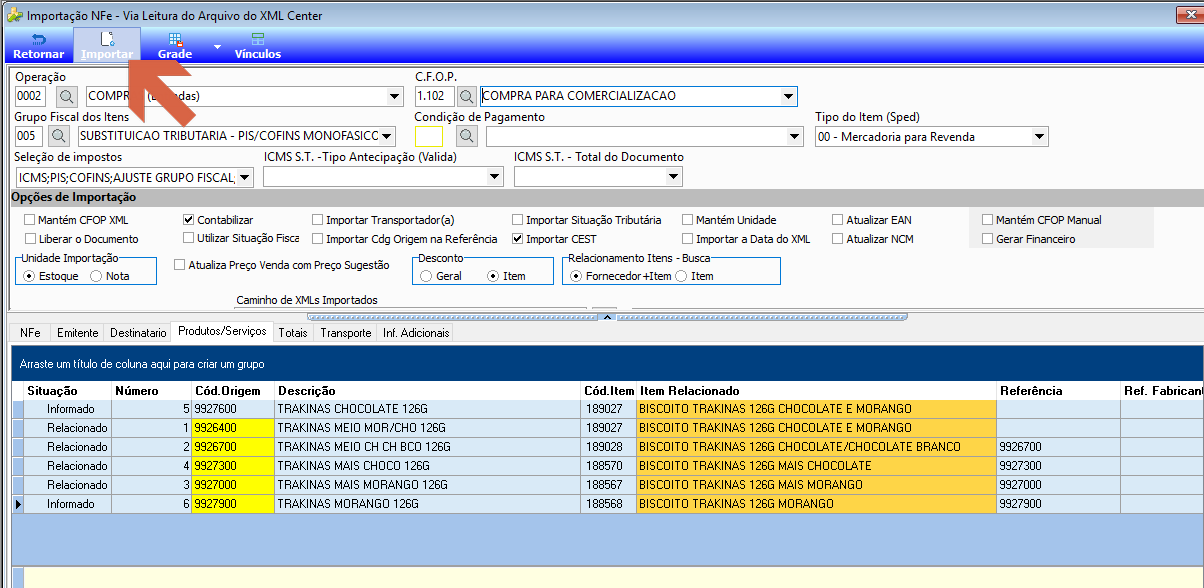Open the Condição de Pagamento dropdown
The height and width of the screenshot is (588, 1204).
(794, 136)
